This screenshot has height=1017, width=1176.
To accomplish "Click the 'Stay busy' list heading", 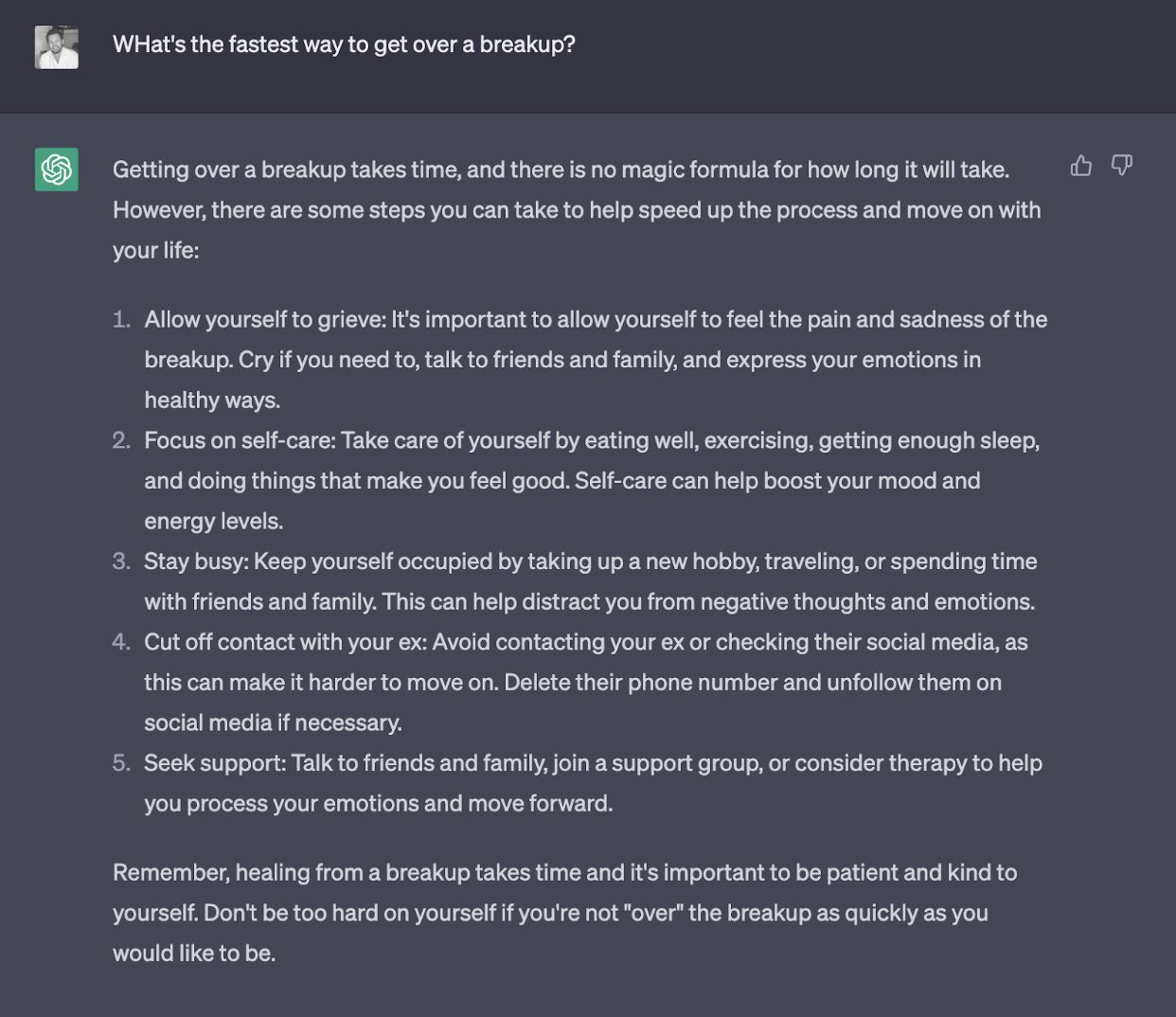I will click(x=196, y=562).
